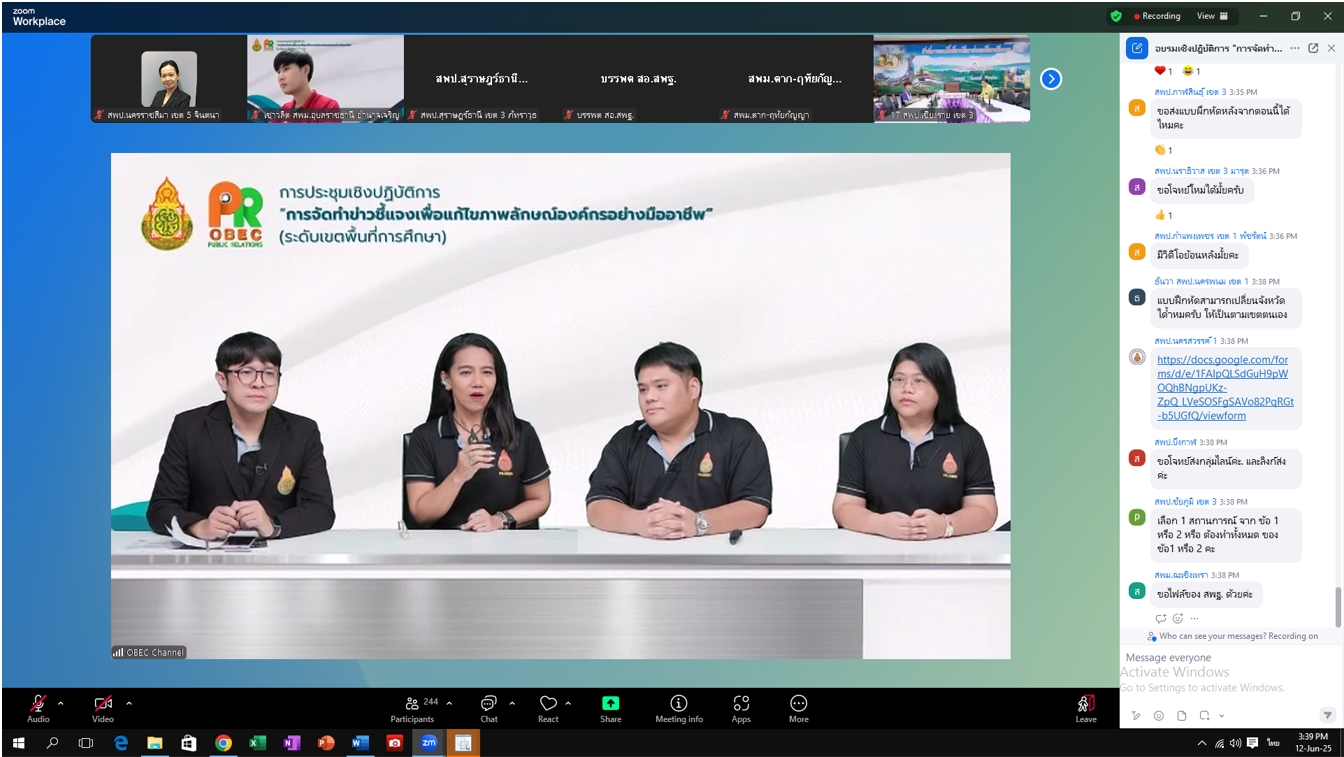Viewport: 1344px width, 757px height.
Task: Select the last participant thumbnail with meeting room
Action: tap(952, 79)
